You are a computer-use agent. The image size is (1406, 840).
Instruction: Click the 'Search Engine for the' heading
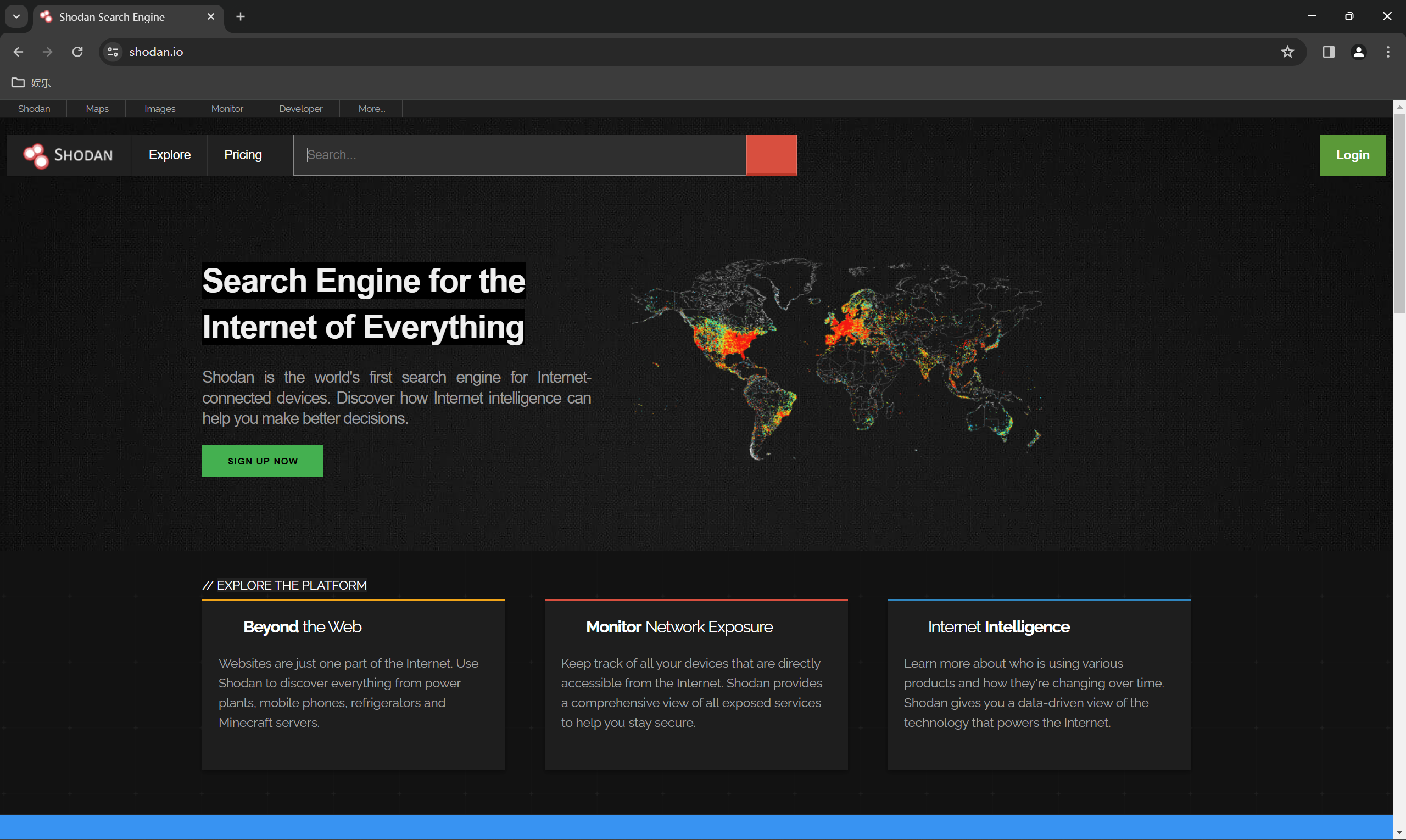pyautogui.click(x=364, y=281)
